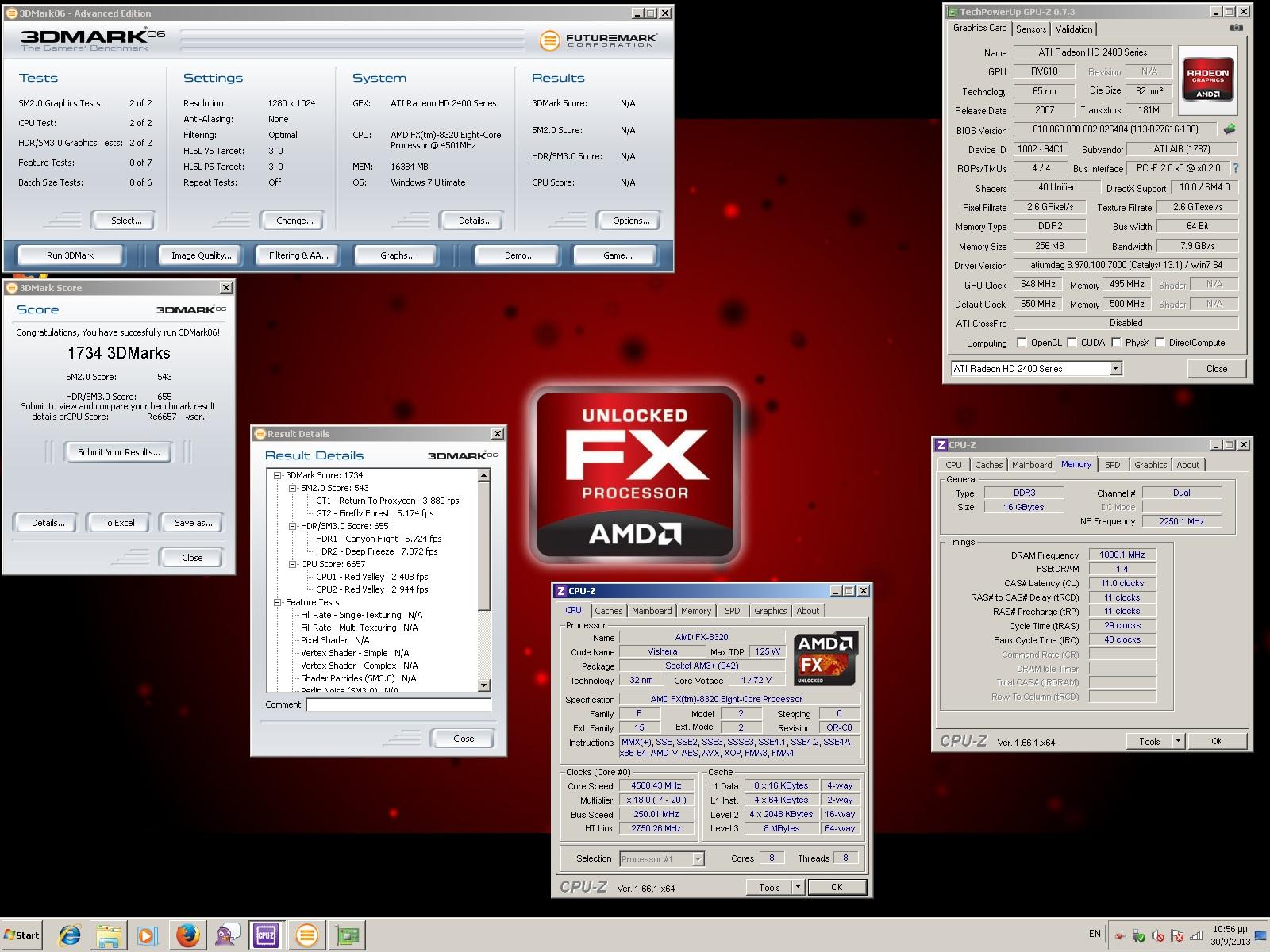Click the Graphs... button in 3DMark06
This screenshot has width=1270, height=952.
click(397, 255)
